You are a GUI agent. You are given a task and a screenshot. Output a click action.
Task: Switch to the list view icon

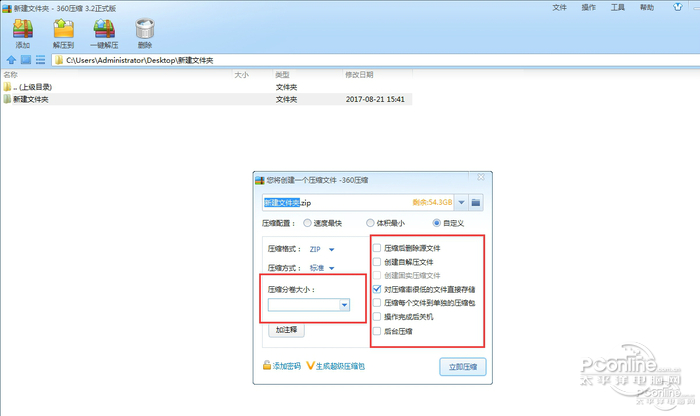click(x=40, y=60)
